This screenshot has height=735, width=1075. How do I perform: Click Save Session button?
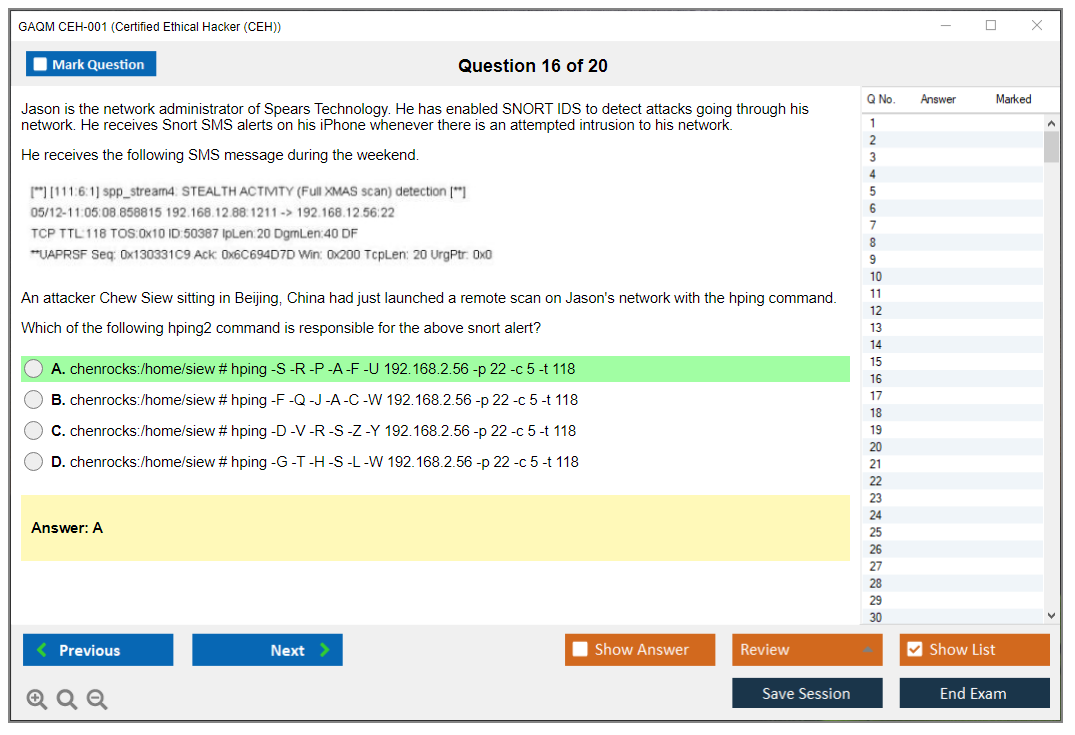tap(807, 693)
